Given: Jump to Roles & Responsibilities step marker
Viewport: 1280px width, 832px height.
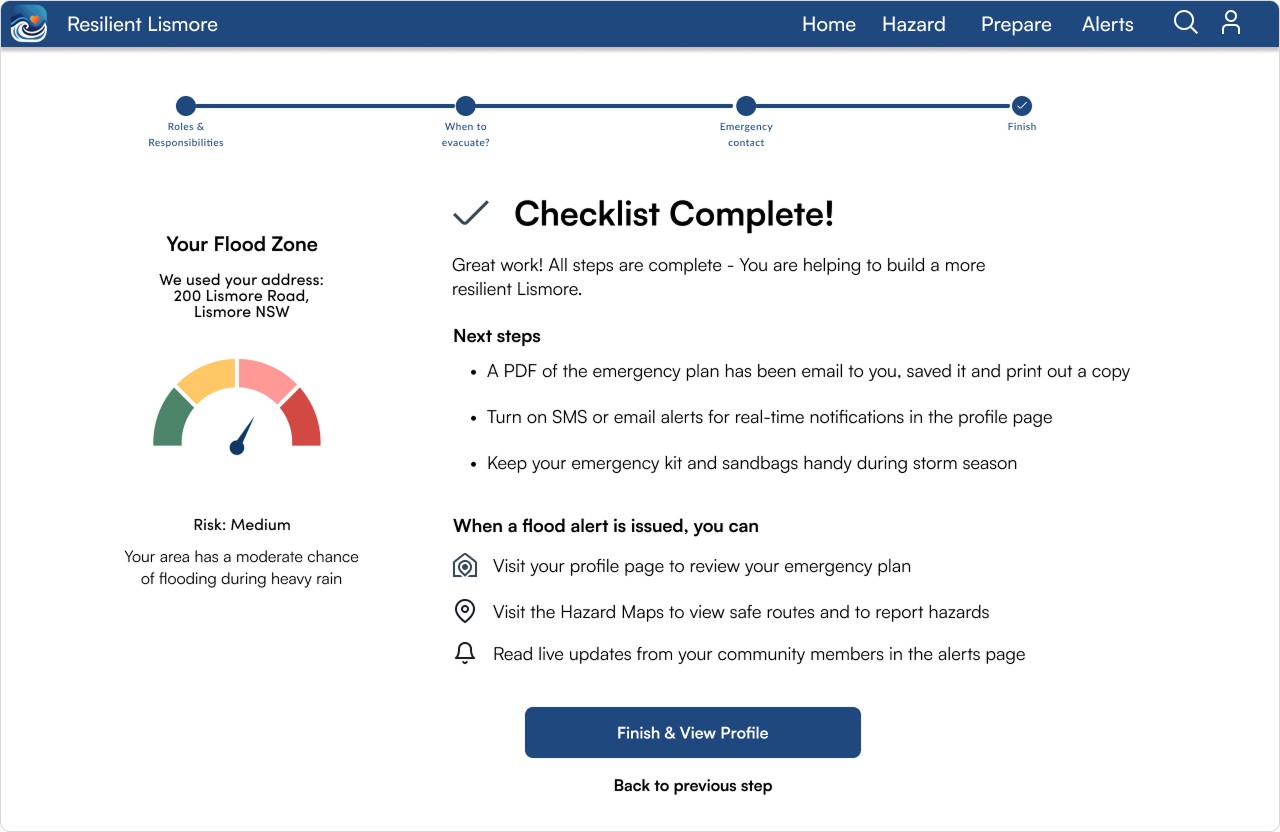Looking at the screenshot, I should click(186, 106).
